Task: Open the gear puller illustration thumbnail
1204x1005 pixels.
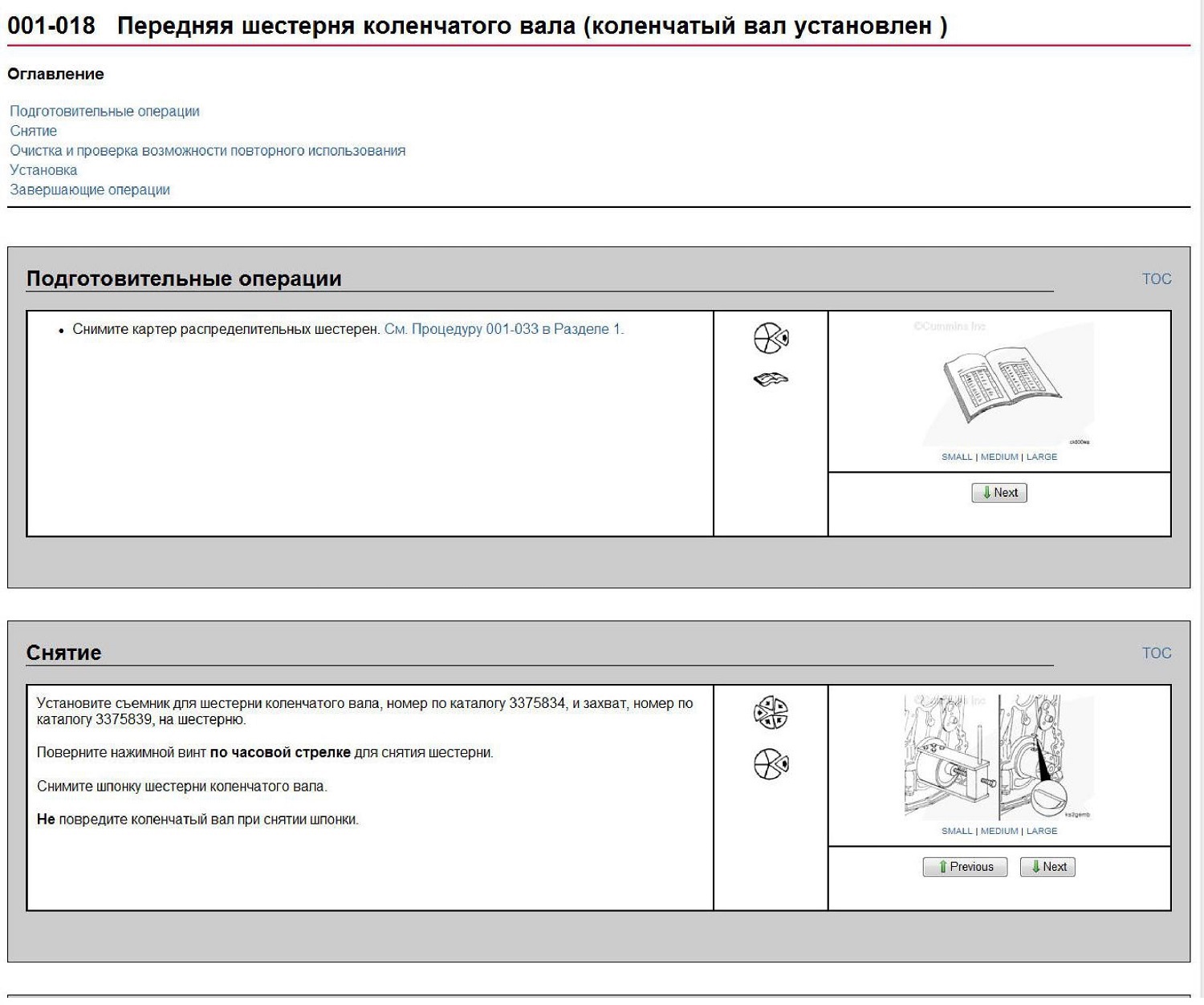Action: [999, 757]
